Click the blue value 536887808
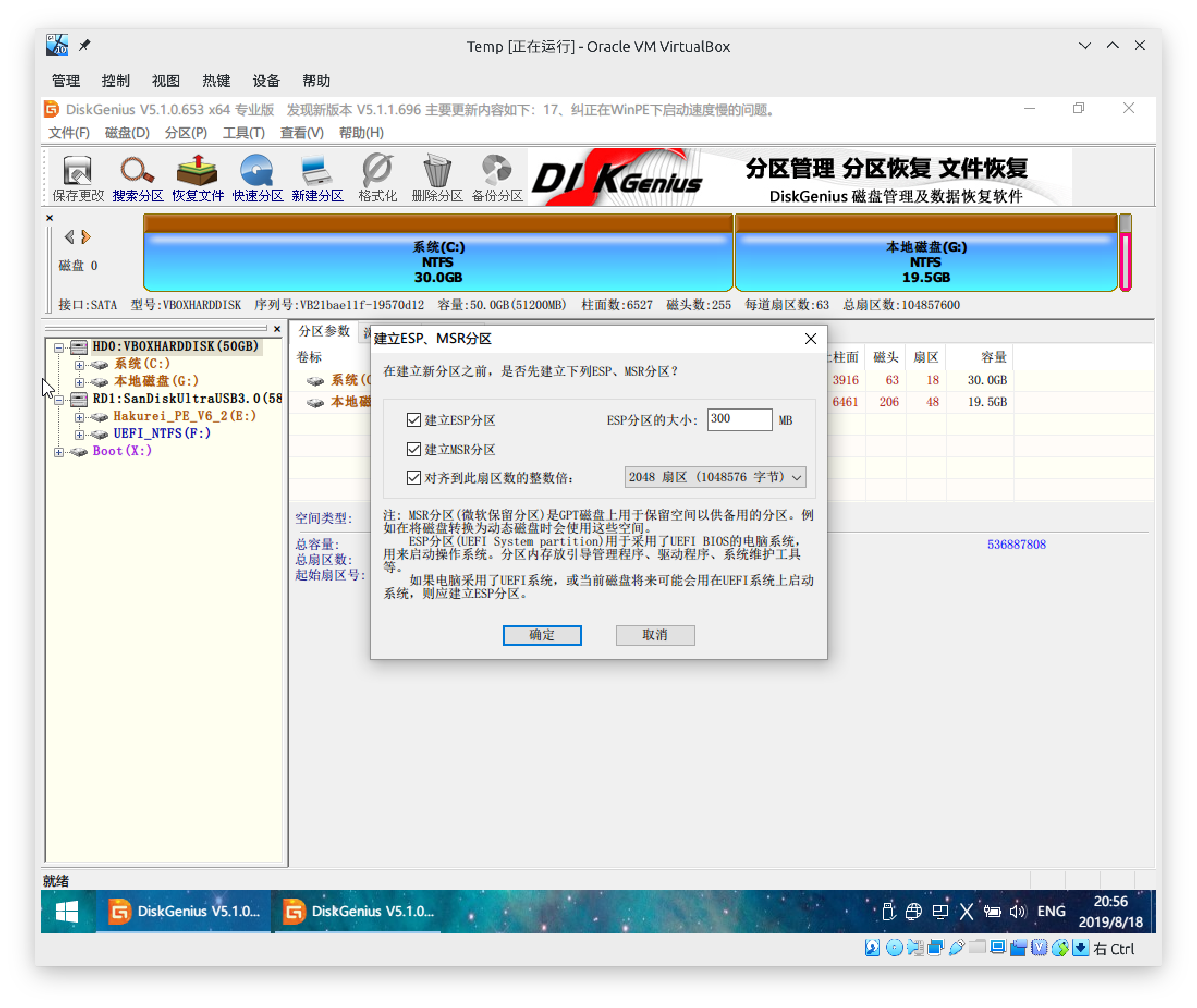1197x1008 pixels. (x=1016, y=544)
